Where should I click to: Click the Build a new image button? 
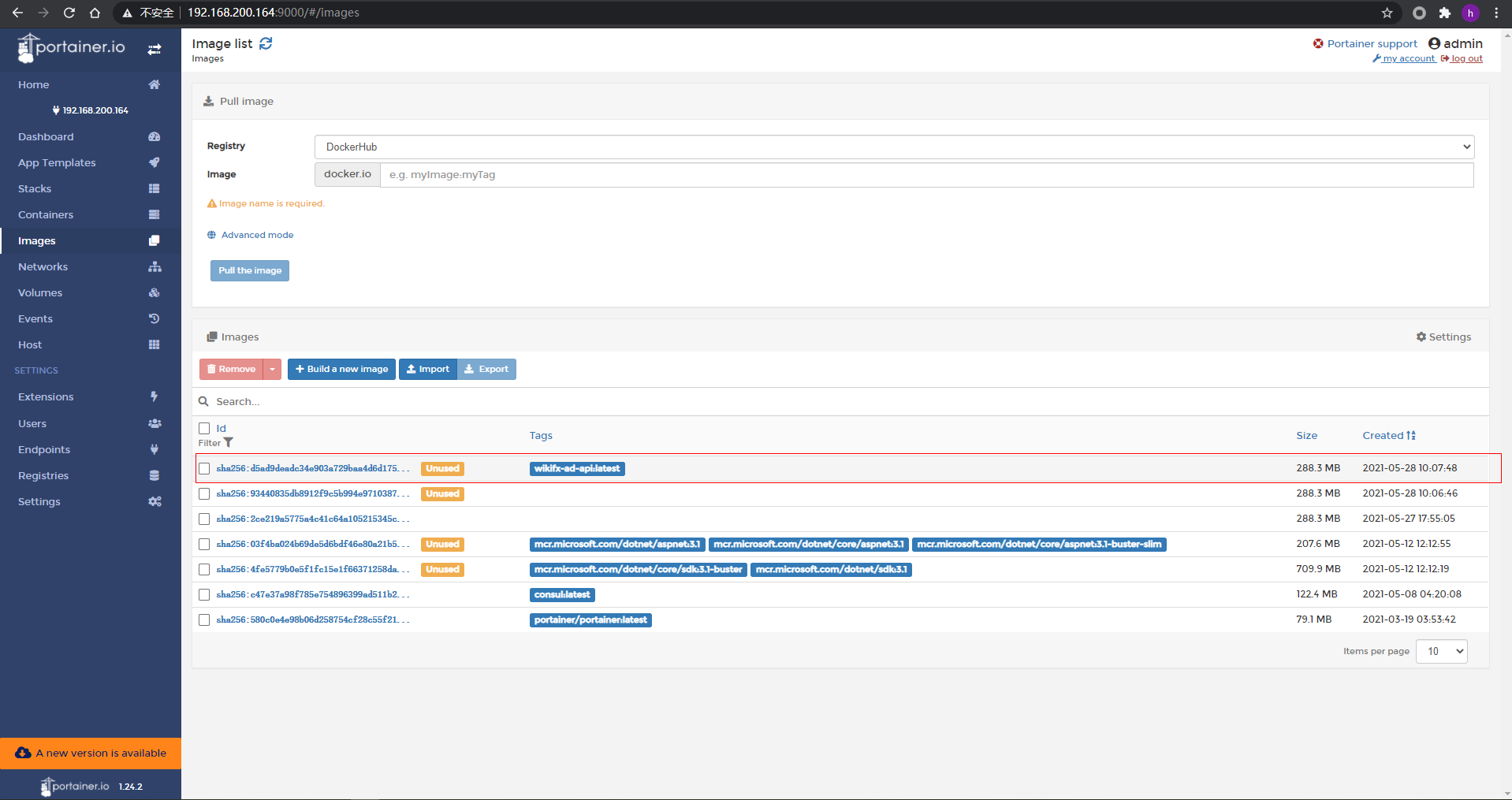click(x=341, y=369)
